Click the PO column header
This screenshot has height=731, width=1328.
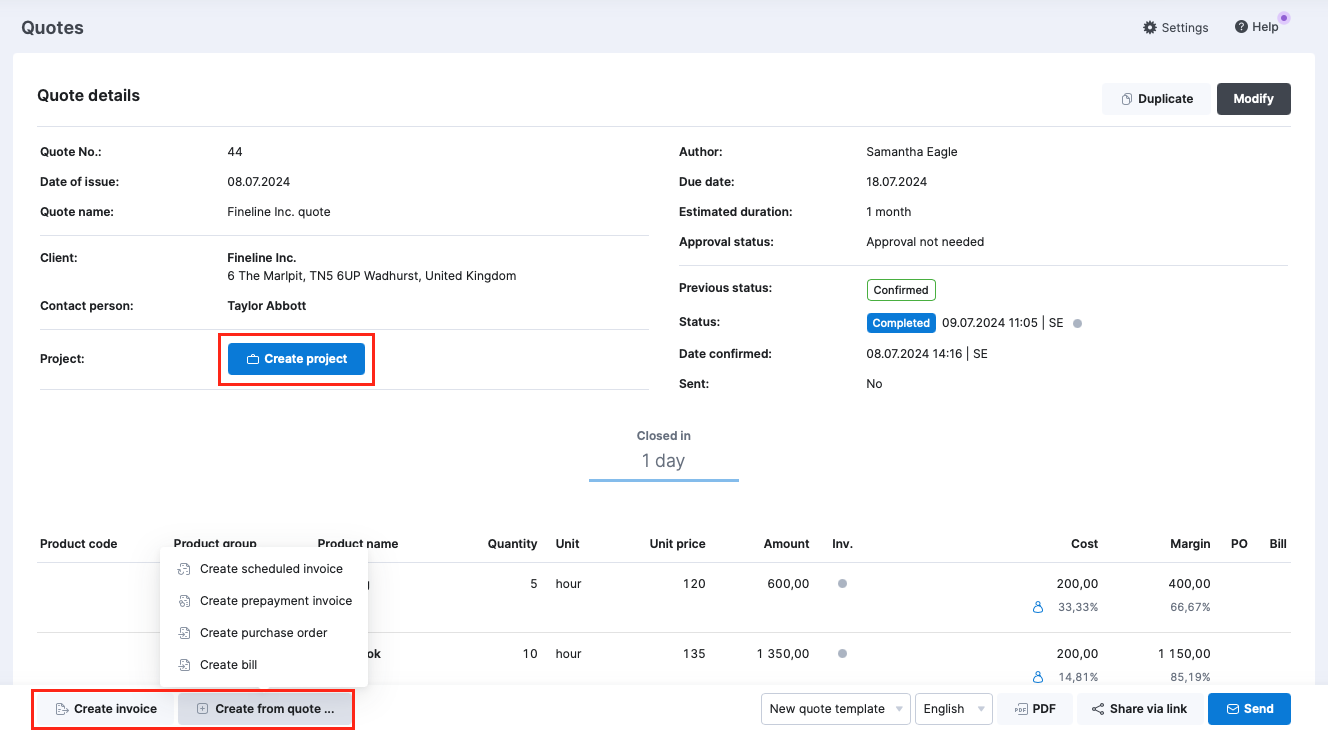click(x=1239, y=544)
